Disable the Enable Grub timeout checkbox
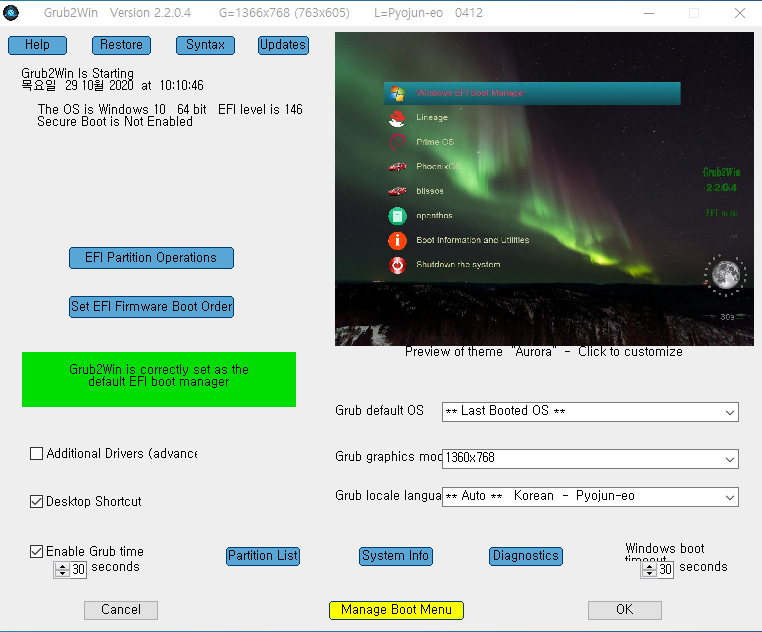The height and width of the screenshot is (632, 762). pyautogui.click(x=36, y=551)
